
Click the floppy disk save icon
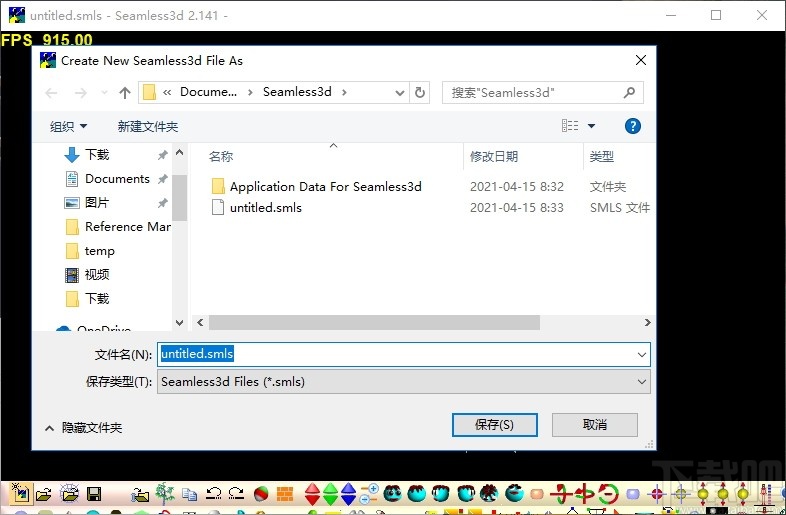pos(94,494)
